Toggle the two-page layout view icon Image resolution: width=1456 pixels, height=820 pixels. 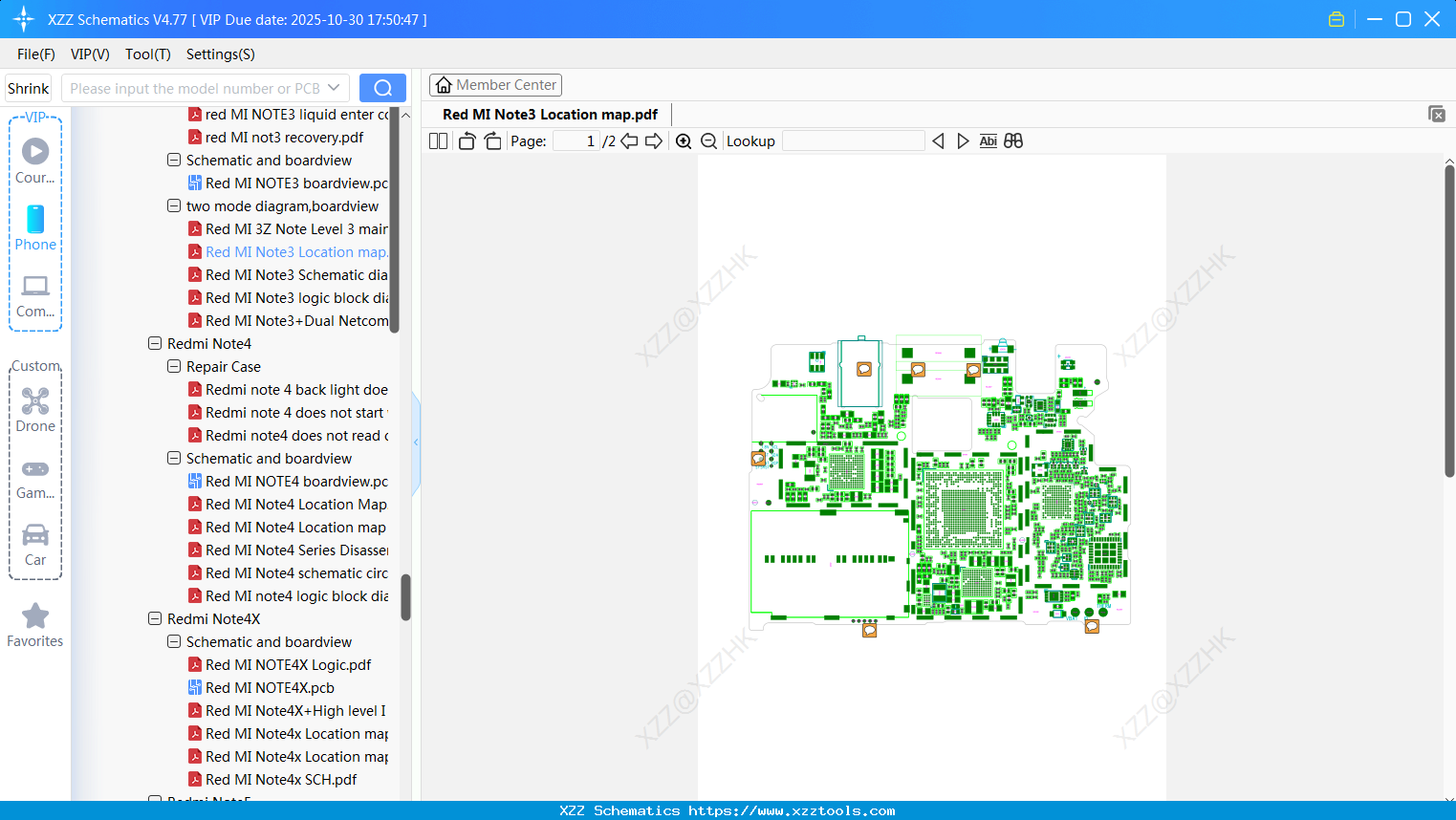(x=439, y=141)
